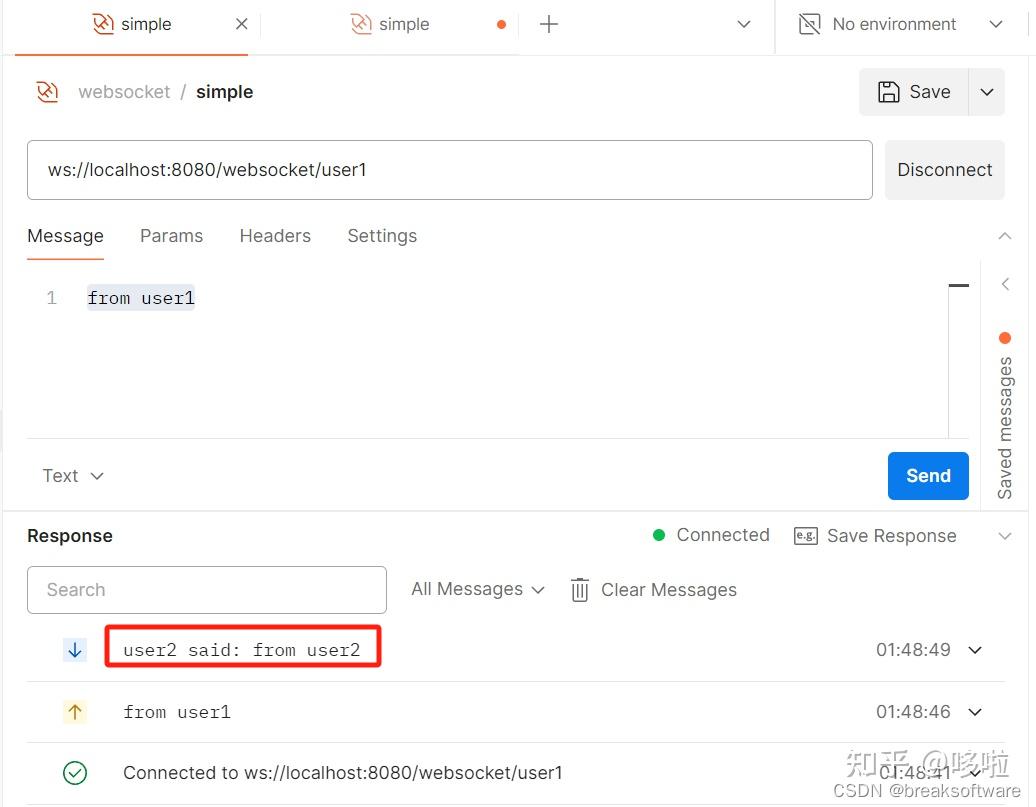Click the Save icon next to Save label

point(889,91)
